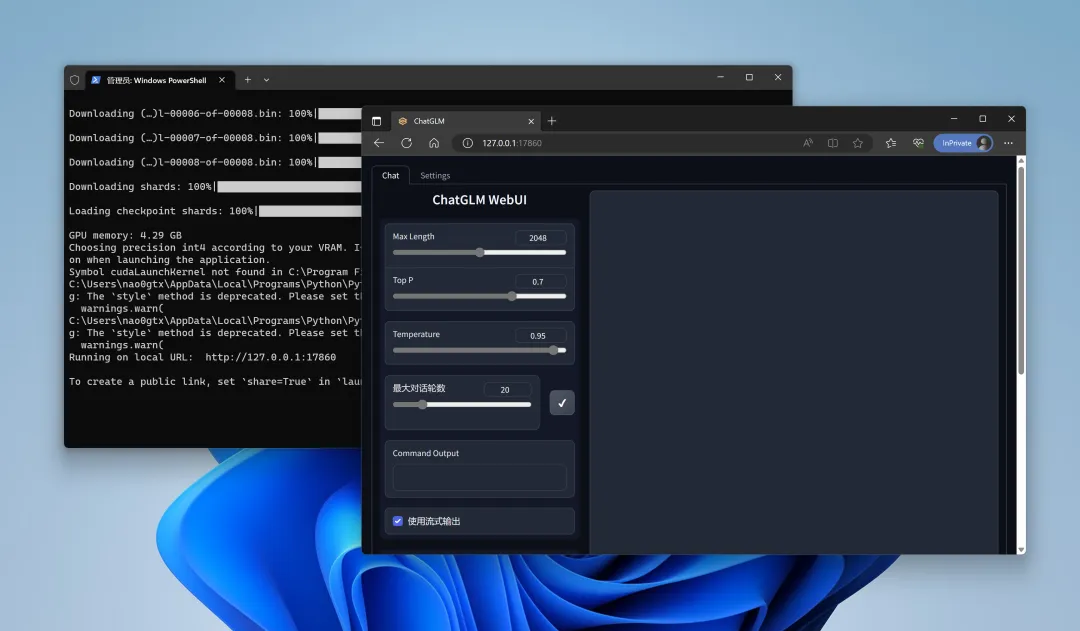Open the Favorites list icon
This screenshot has height=631, width=1080.
(x=891, y=143)
